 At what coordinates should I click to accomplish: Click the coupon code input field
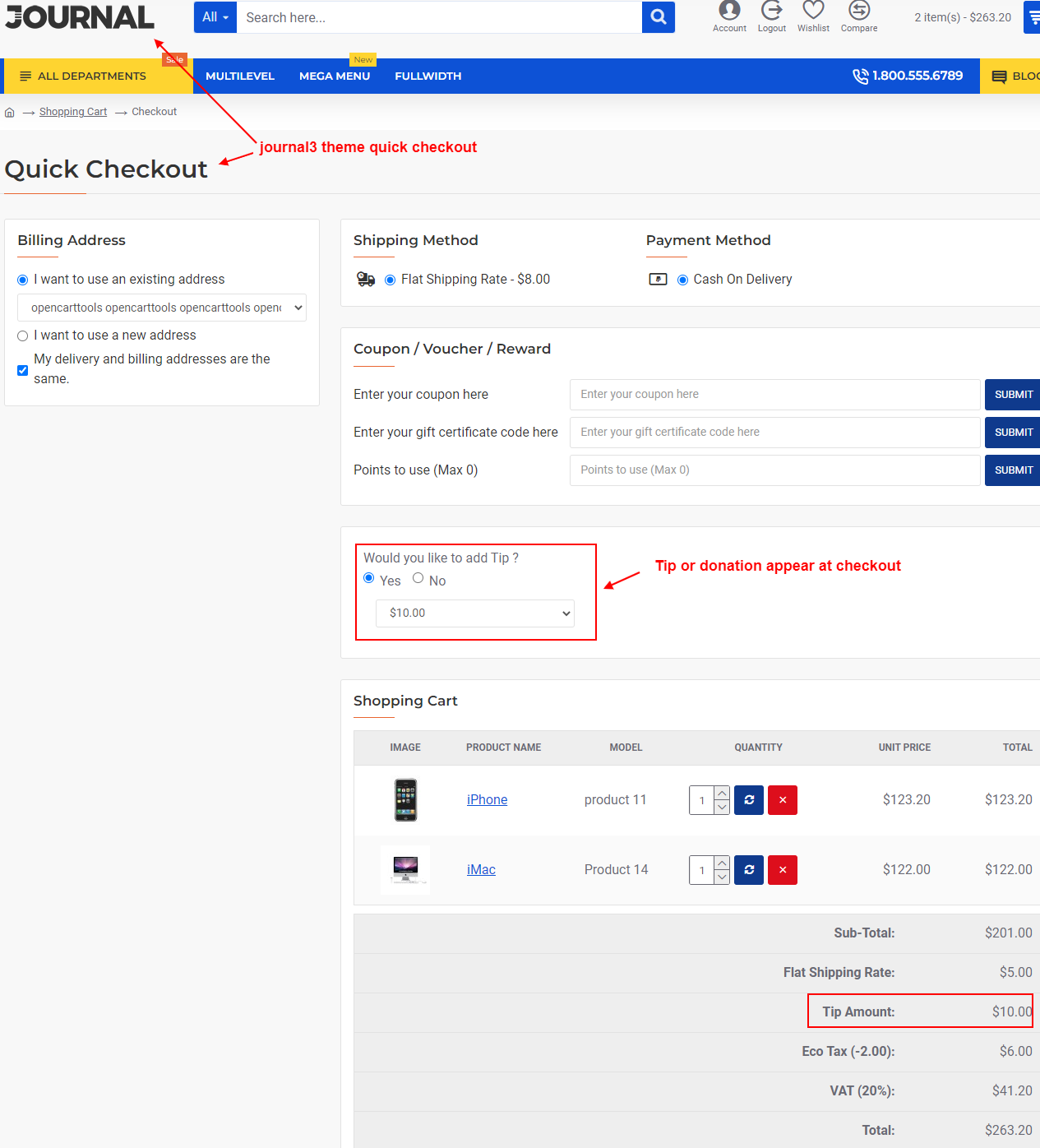click(x=774, y=394)
